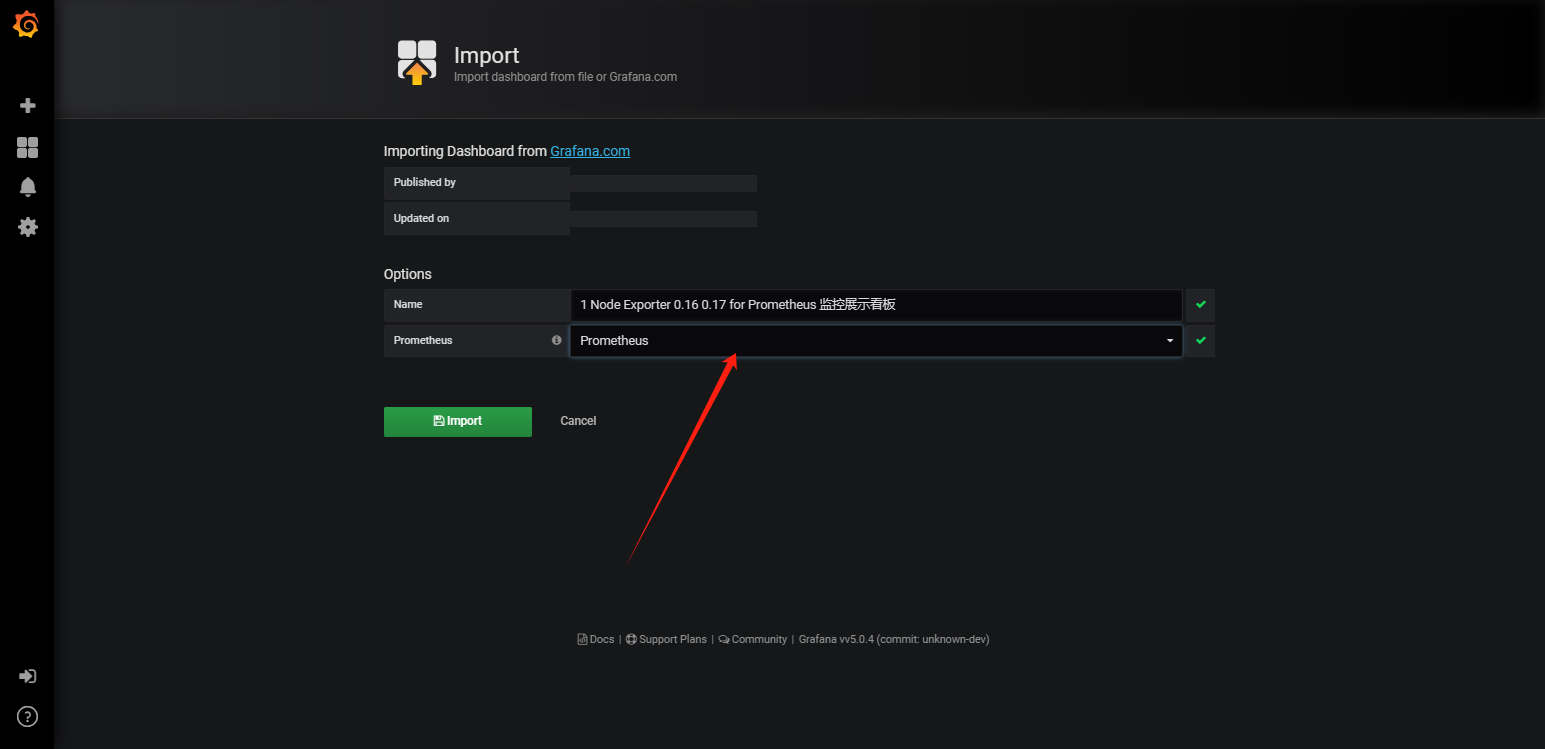Click the Import page header icon

coord(417,62)
